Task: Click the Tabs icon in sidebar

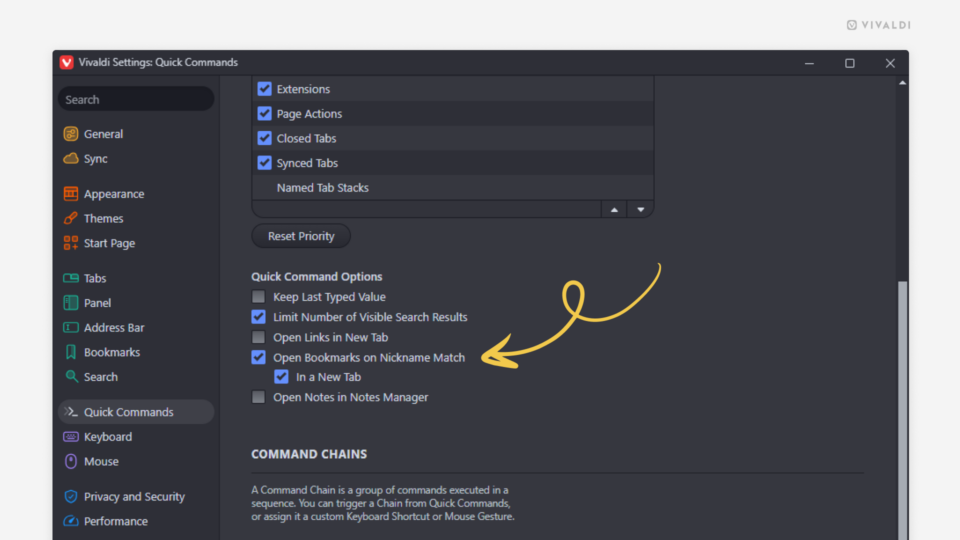Action: coord(71,278)
